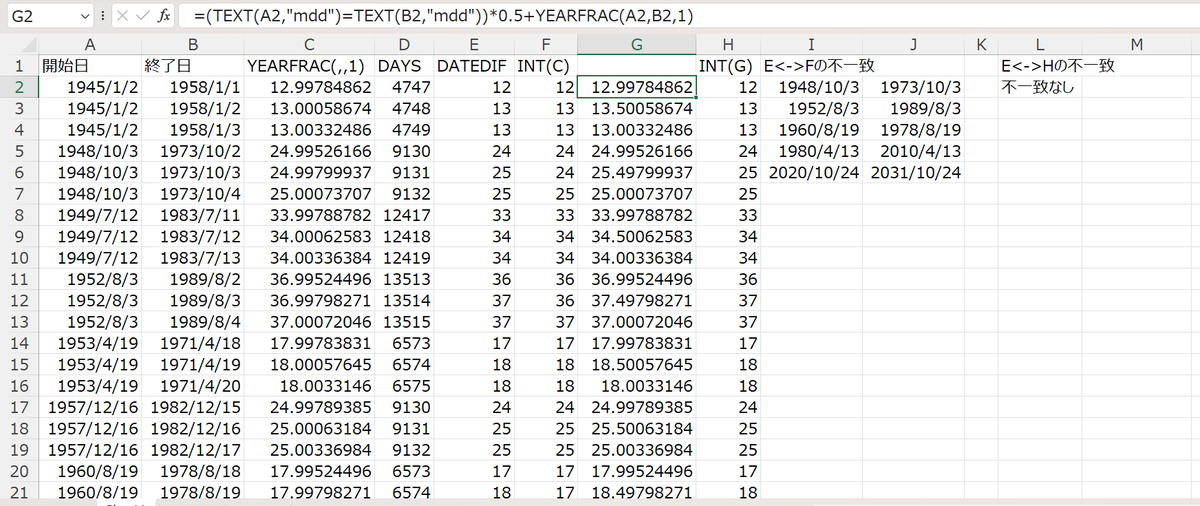Click the YEARFRAC(,,1) header cell
1200x506 pixels.
309,65
